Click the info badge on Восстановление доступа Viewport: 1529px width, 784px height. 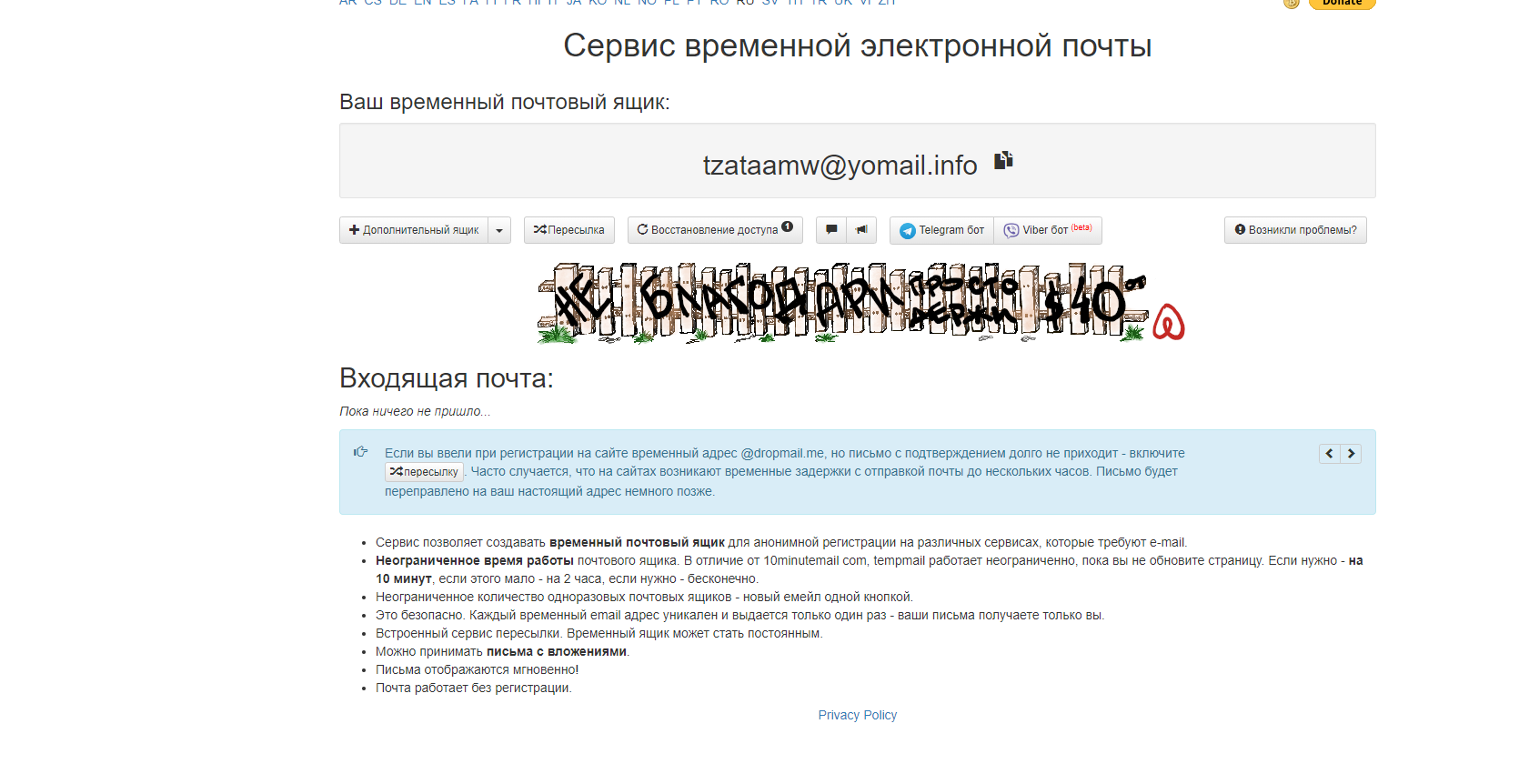pos(788,227)
